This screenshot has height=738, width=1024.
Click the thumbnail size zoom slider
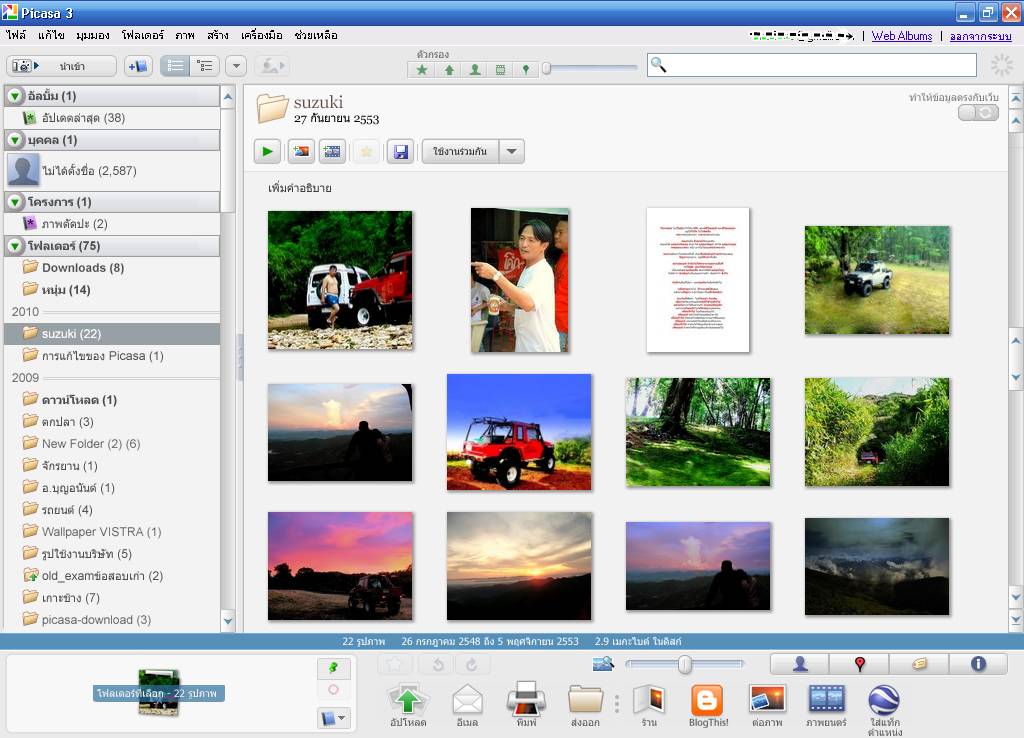click(x=685, y=664)
